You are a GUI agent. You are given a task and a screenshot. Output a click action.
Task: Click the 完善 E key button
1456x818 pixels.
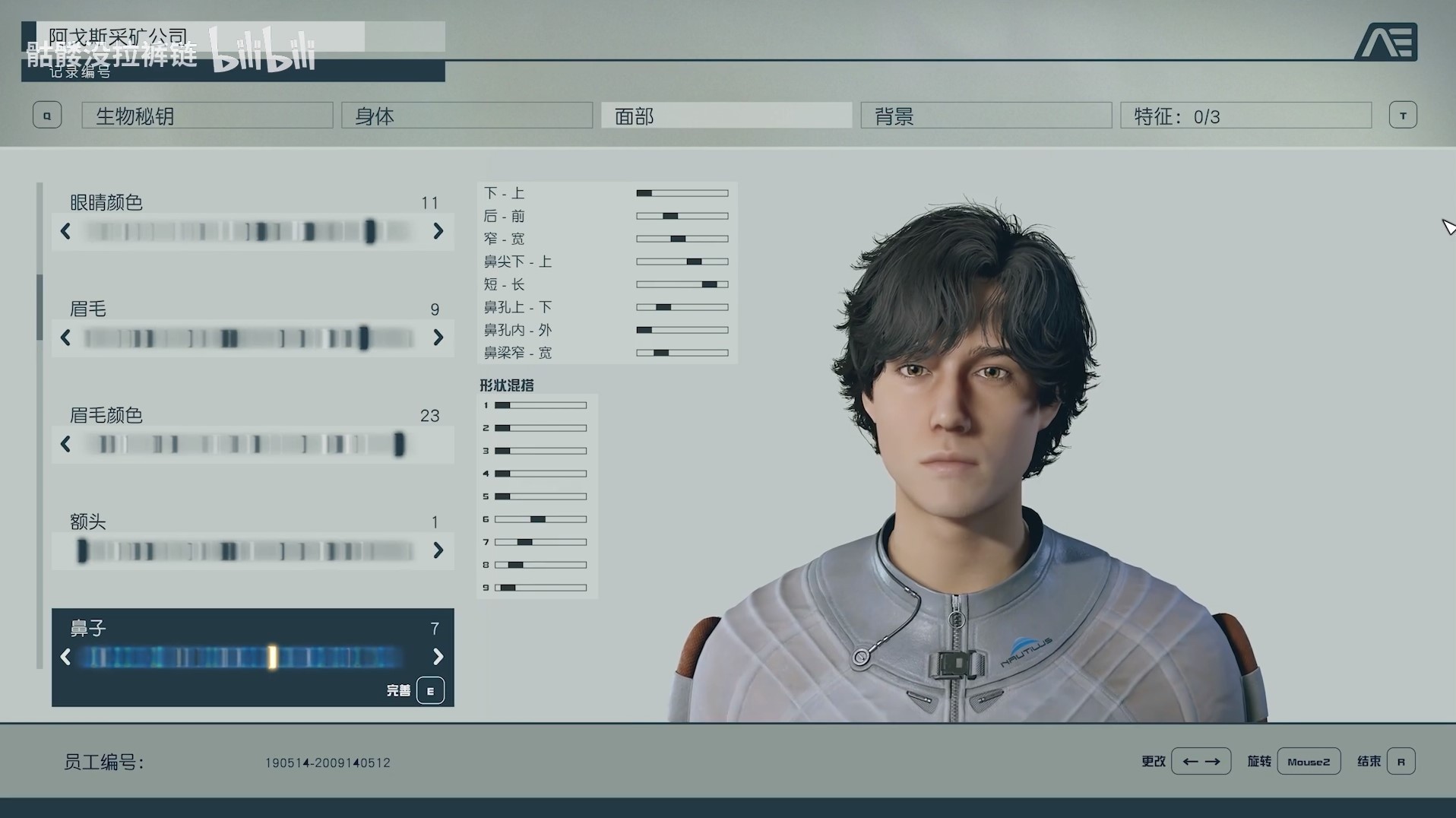point(430,690)
